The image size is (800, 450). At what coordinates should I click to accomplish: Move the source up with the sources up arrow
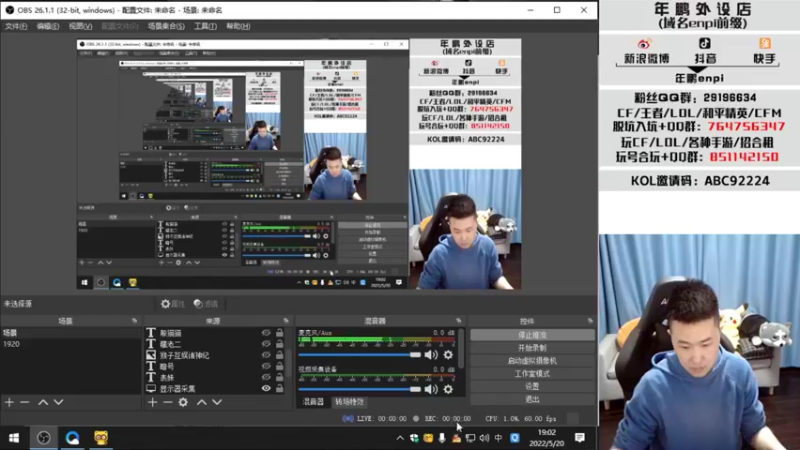click(202, 402)
